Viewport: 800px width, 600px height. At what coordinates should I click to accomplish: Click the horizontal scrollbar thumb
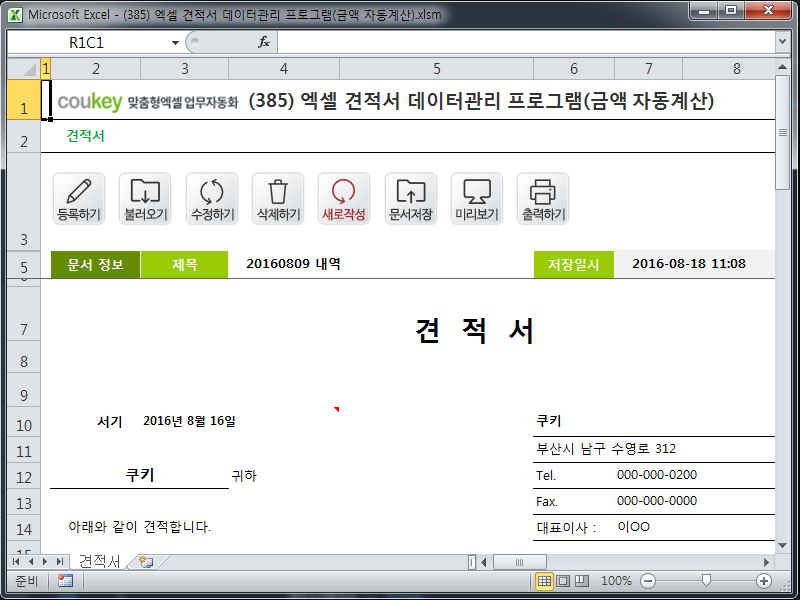[519, 562]
